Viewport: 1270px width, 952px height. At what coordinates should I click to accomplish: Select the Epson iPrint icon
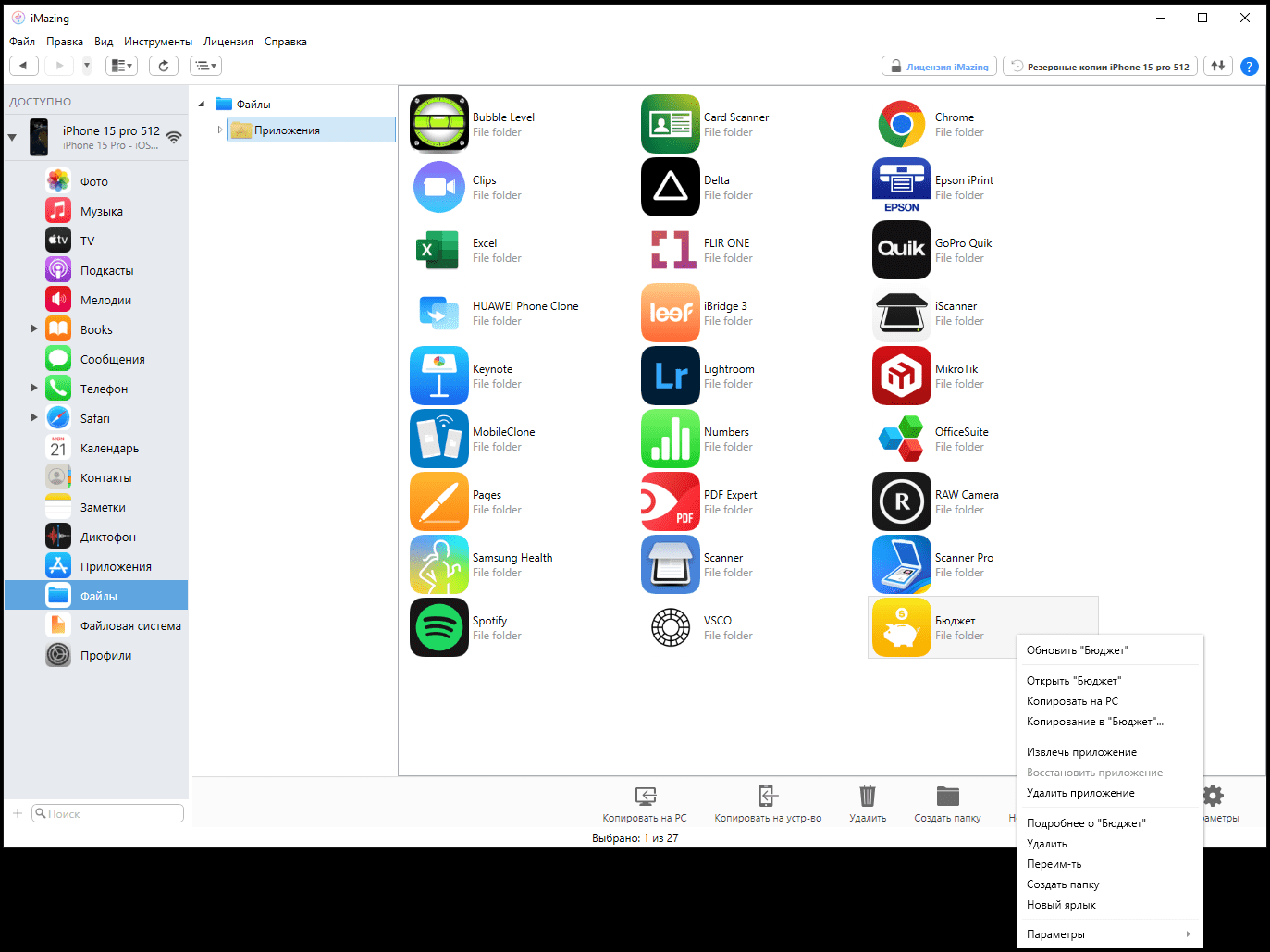coord(902,187)
